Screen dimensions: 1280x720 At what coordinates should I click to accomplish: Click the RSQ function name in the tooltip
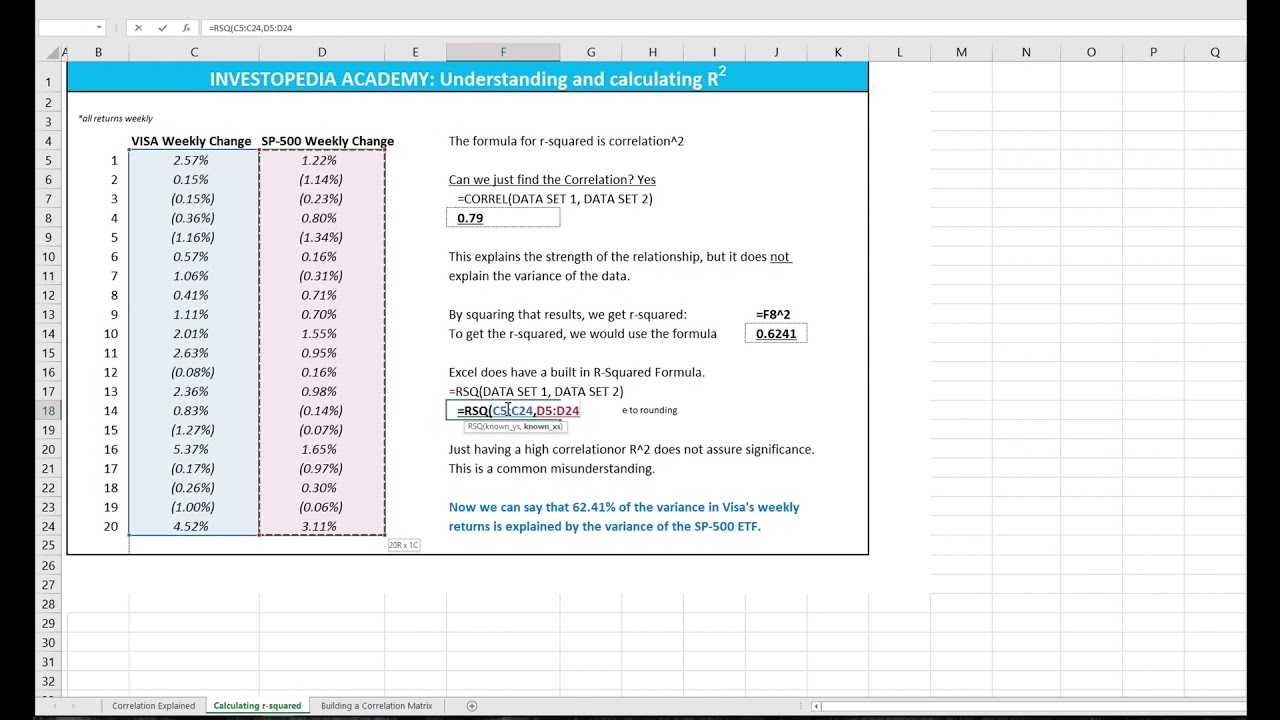(475, 427)
